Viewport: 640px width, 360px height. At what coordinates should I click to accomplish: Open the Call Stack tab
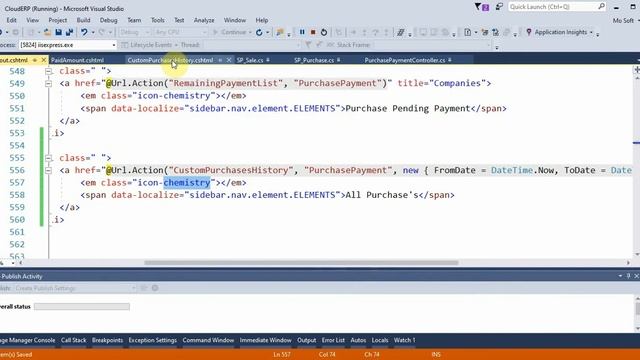pos(73,340)
